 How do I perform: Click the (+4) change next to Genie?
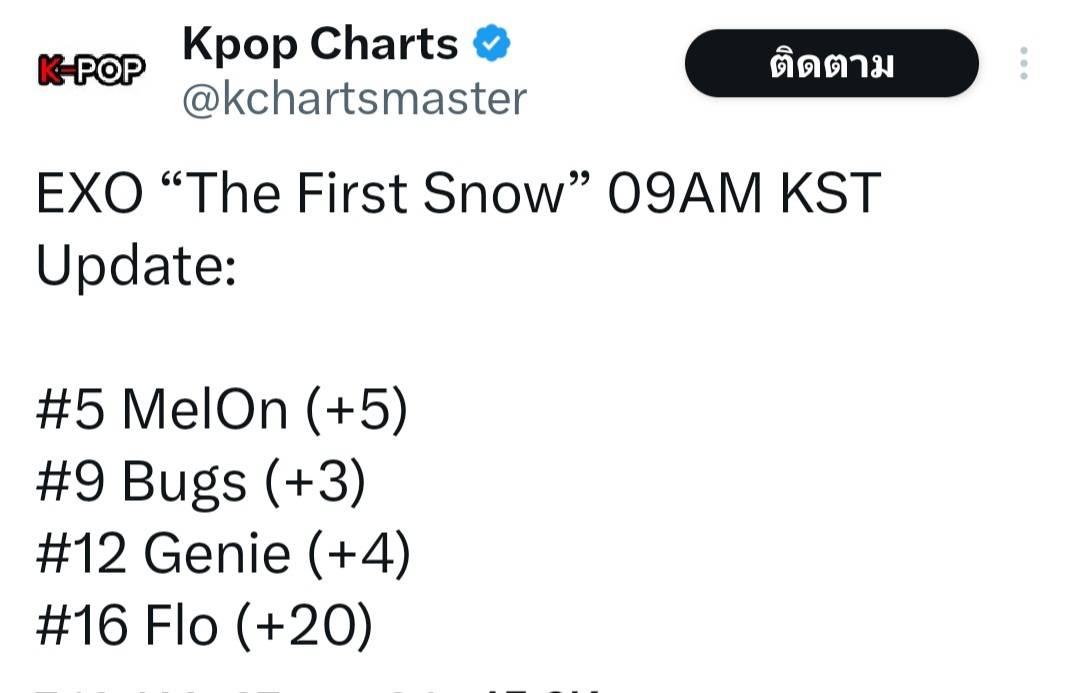coord(359,553)
